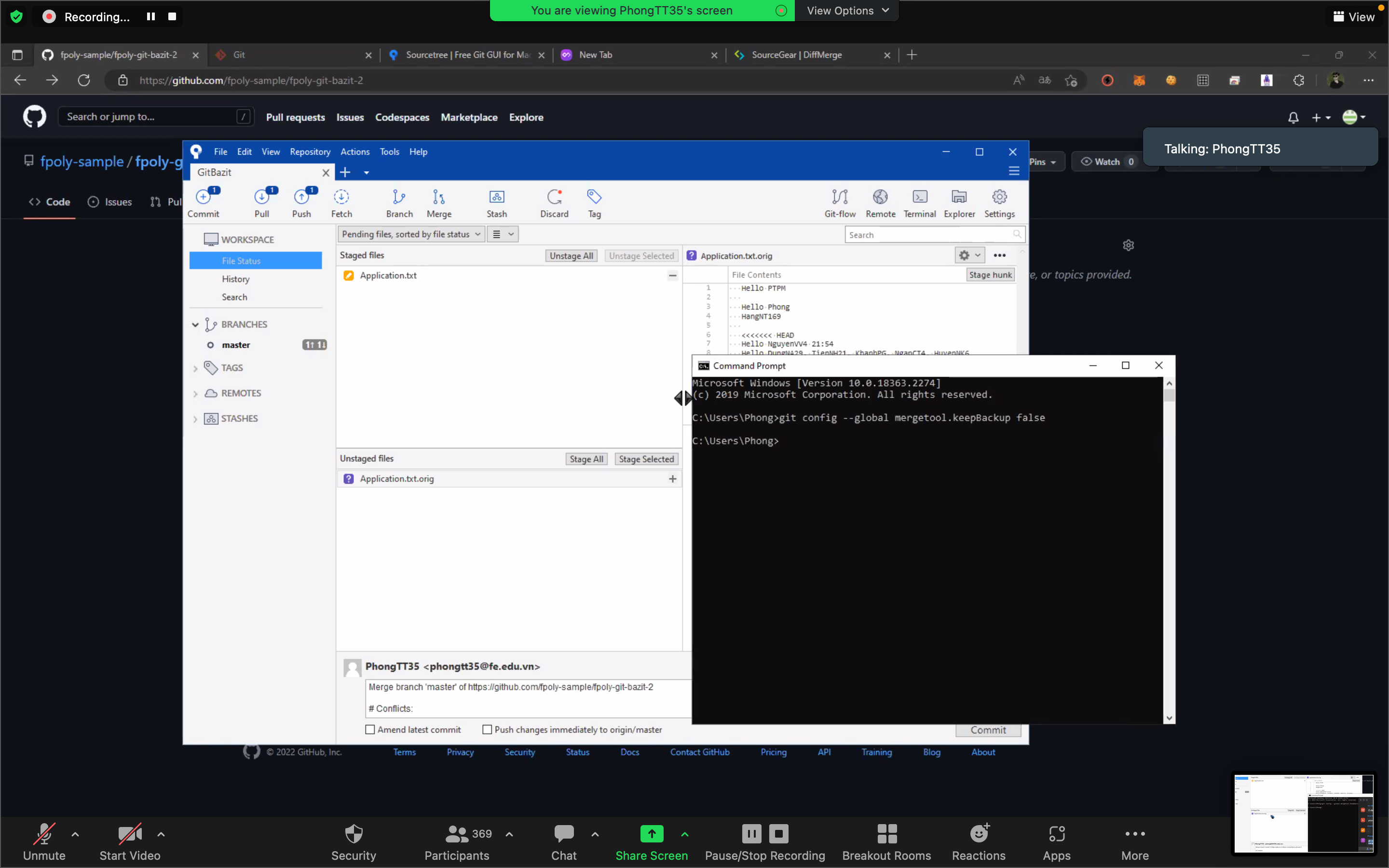This screenshot has height=868, width=1389.
Task: Start Video in Zoom
Action: 130,842
